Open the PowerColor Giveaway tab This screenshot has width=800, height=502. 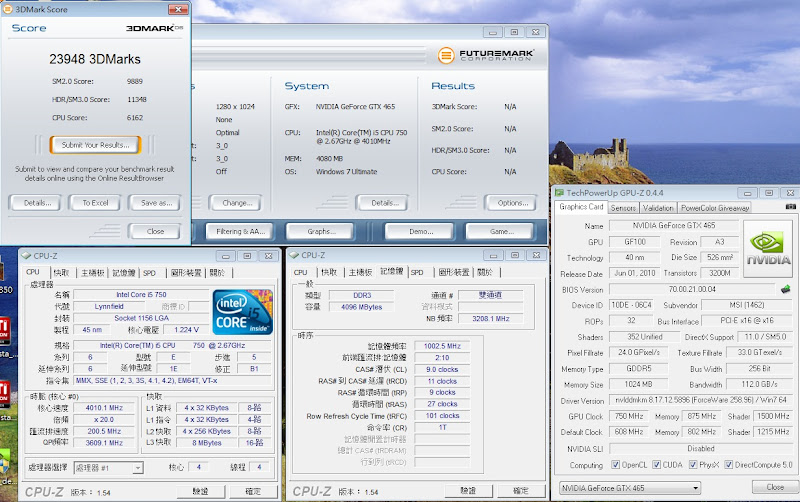[x=715, y=208]
